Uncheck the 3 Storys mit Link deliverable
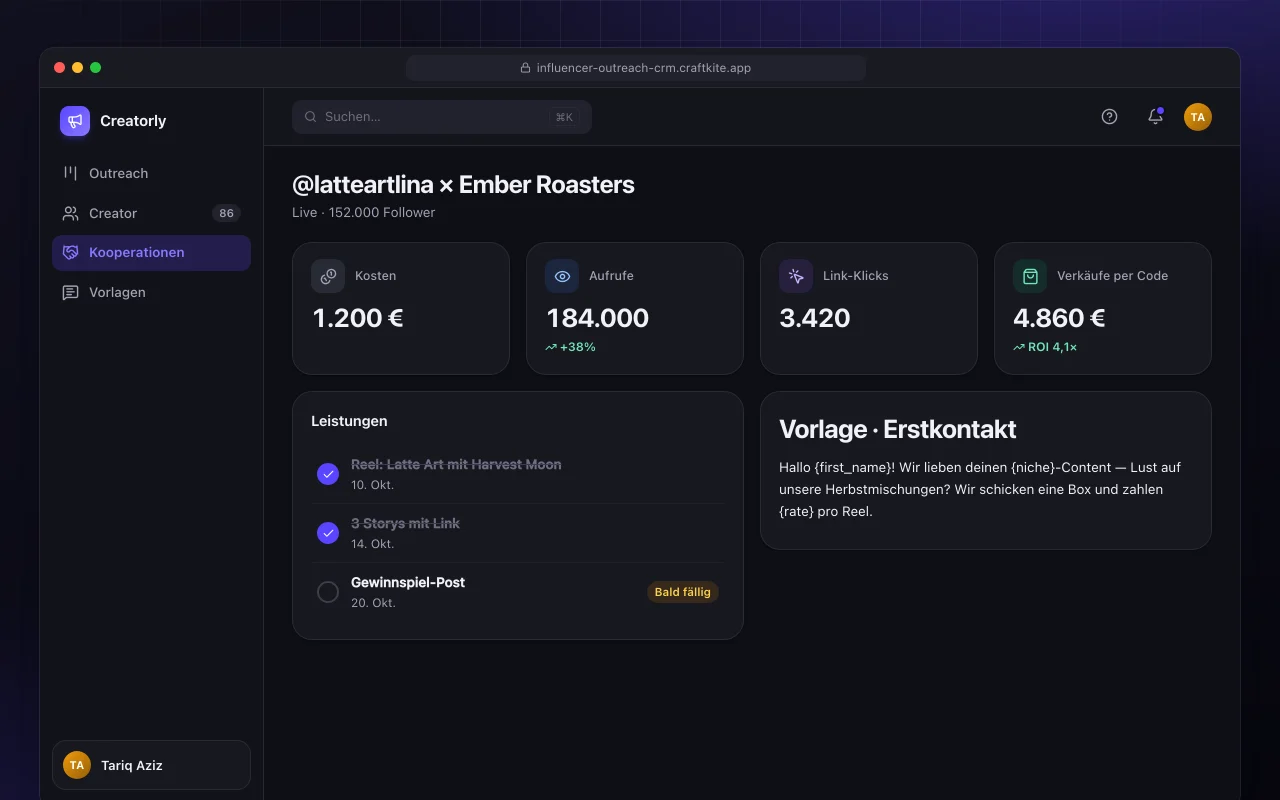Screen dimensions: 1280x800 (x=328, y=533)
